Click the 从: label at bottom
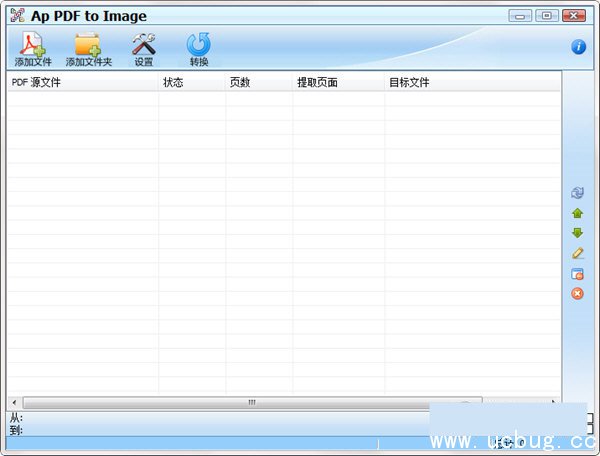 click(16, 417)
